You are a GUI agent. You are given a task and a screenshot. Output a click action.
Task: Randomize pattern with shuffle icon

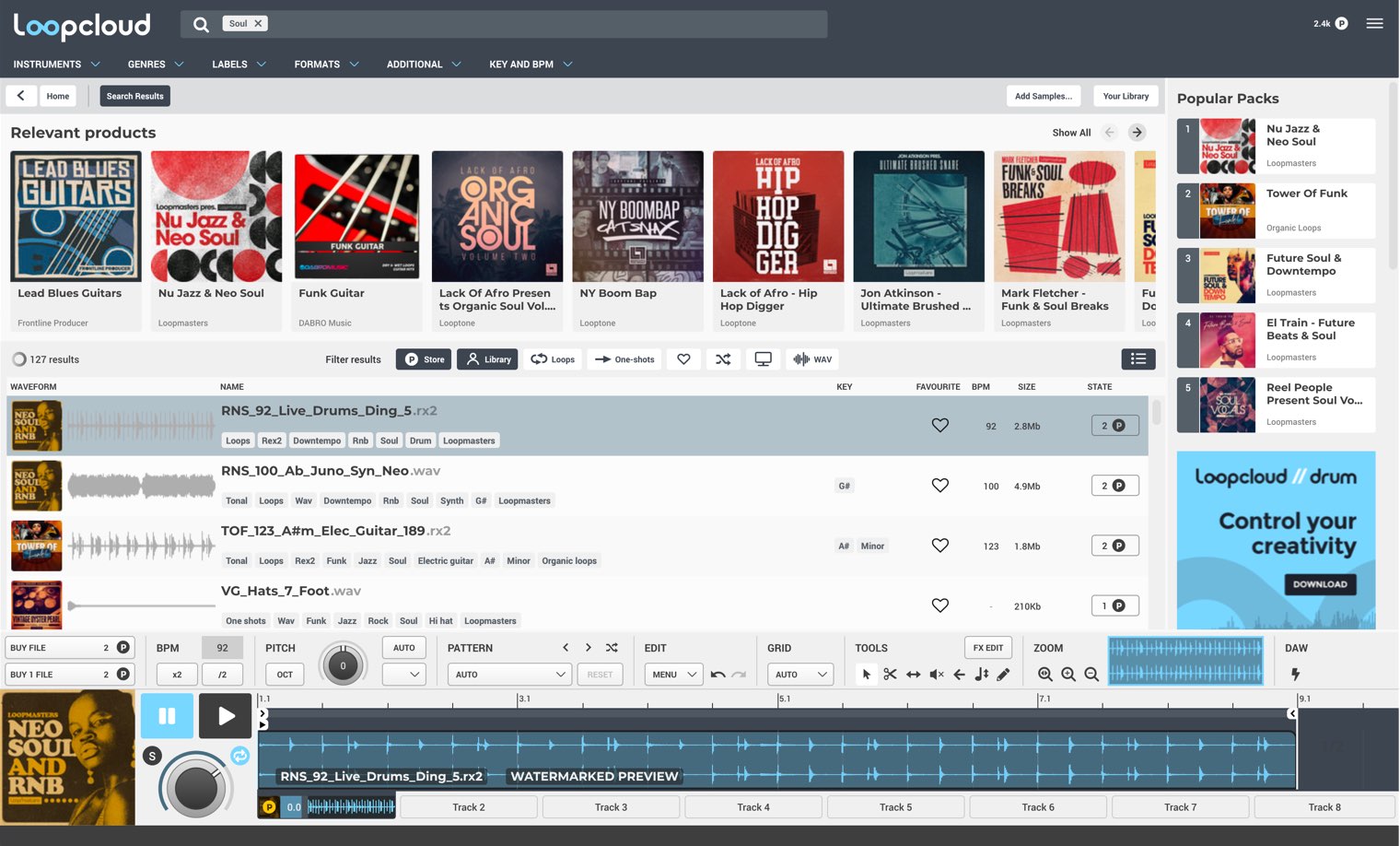[612, 648]
